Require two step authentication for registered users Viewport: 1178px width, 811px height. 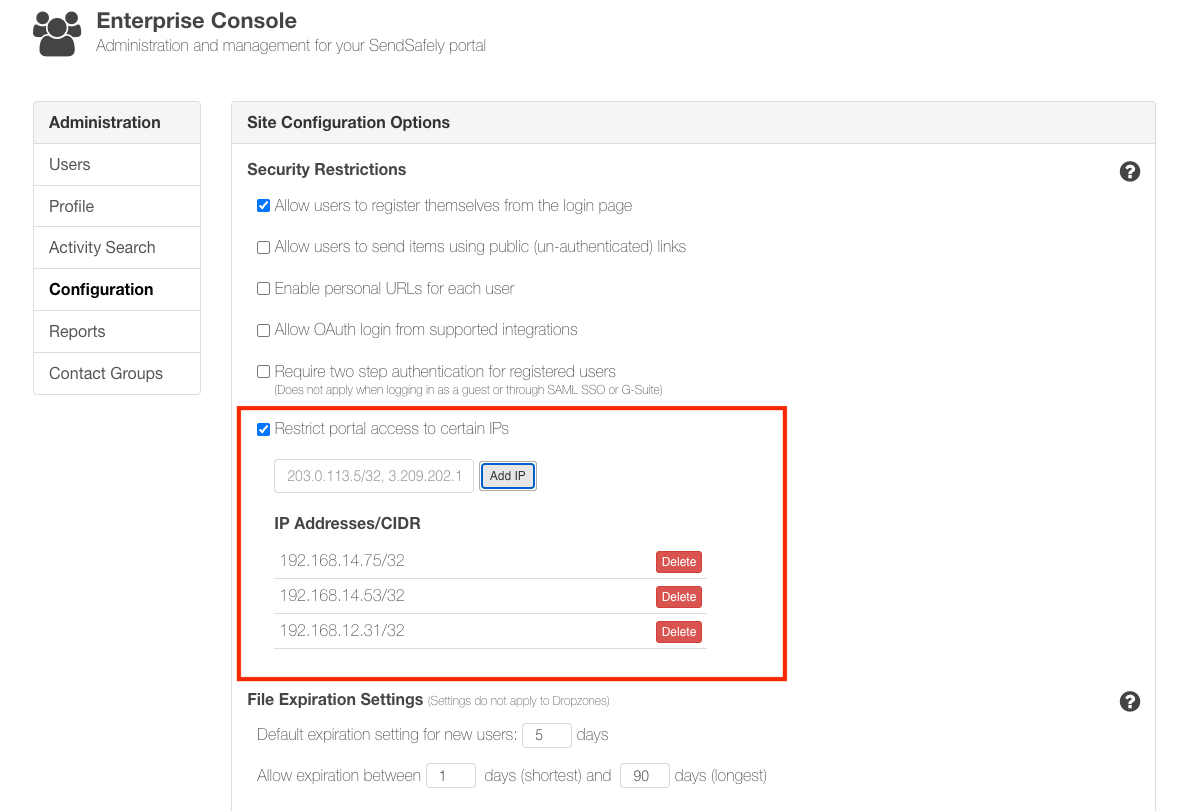pos(263,371)
